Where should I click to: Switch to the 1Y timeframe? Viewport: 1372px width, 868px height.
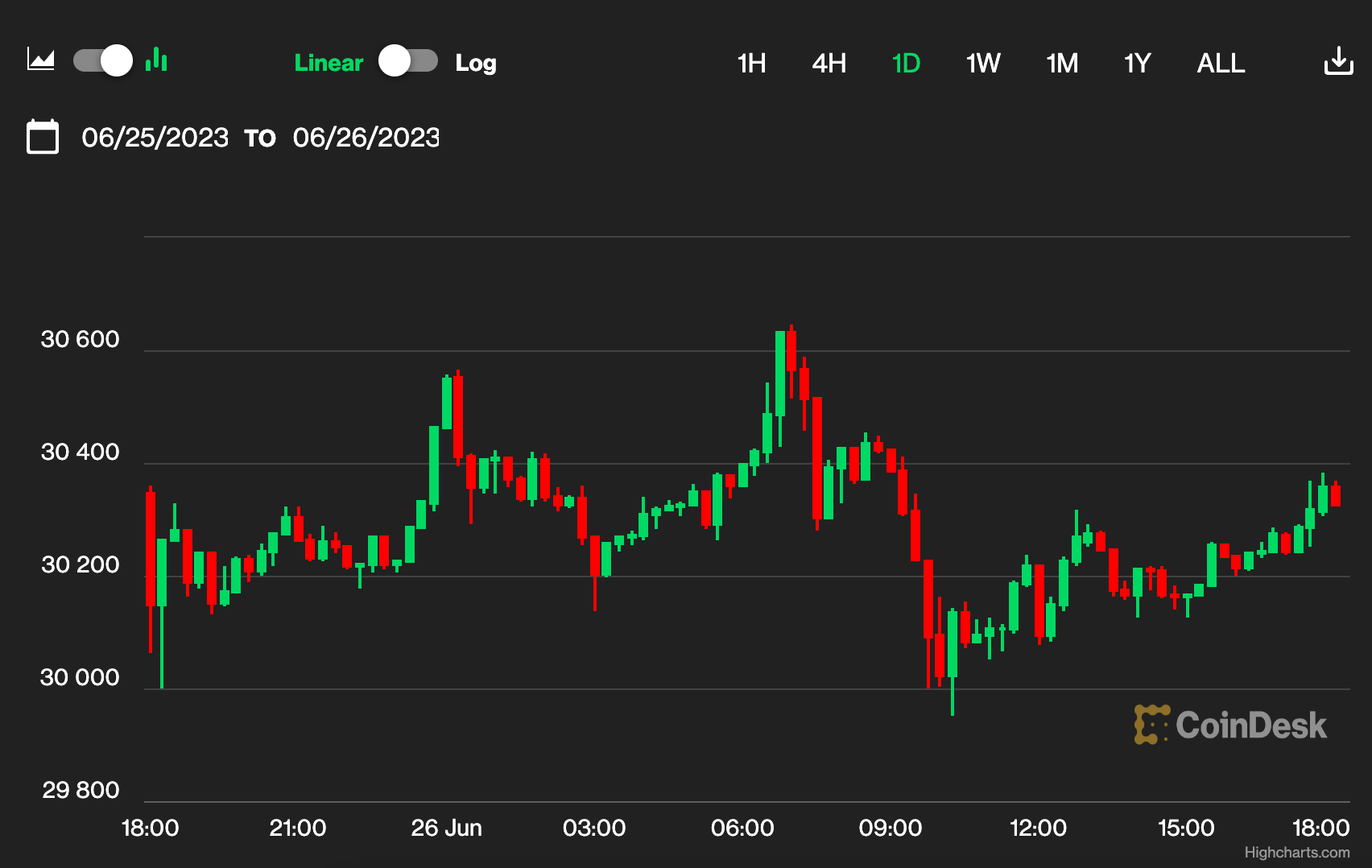coord(1138,63)
